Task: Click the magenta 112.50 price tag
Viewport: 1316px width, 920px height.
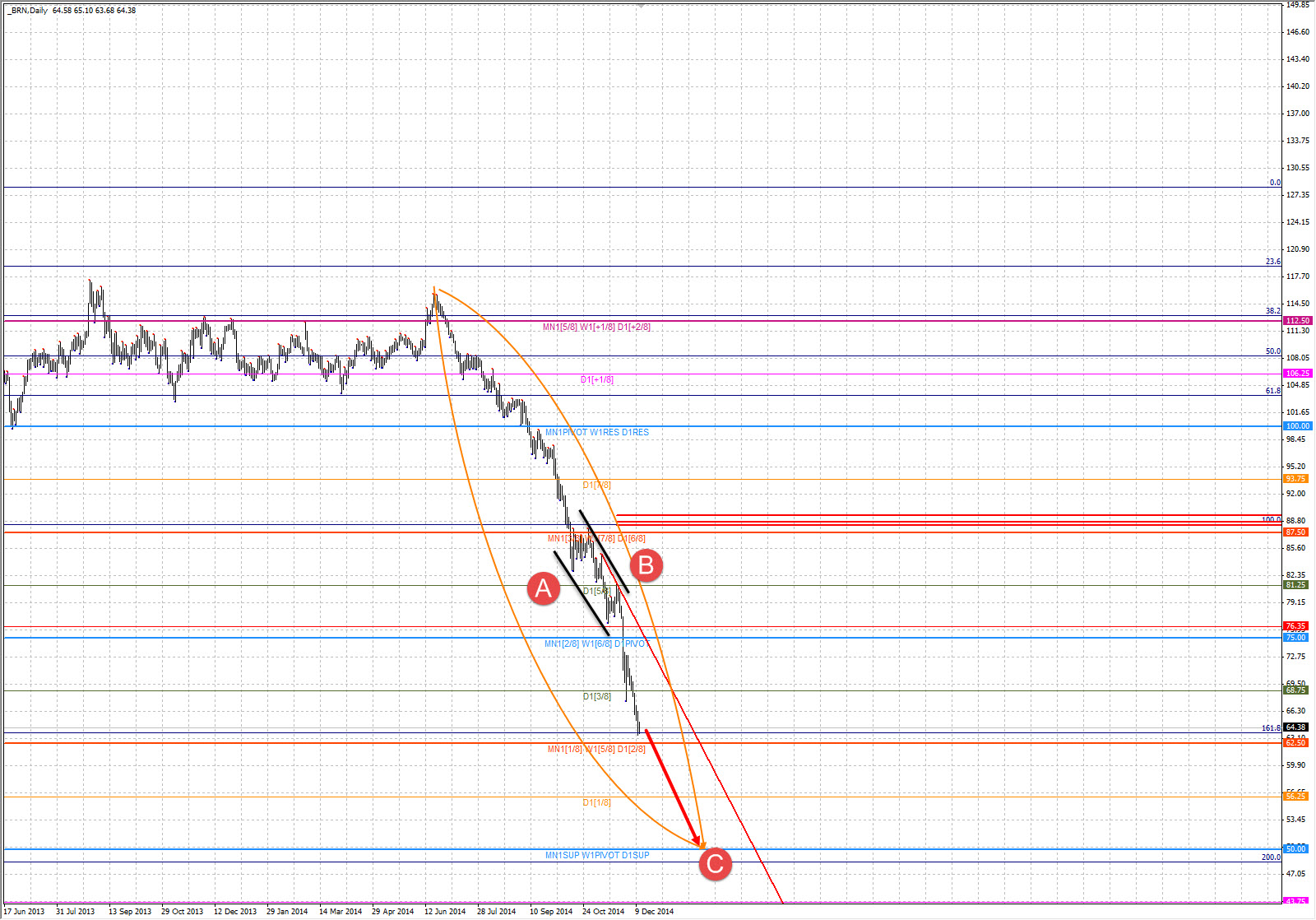Action: [x=1297, y=321]
